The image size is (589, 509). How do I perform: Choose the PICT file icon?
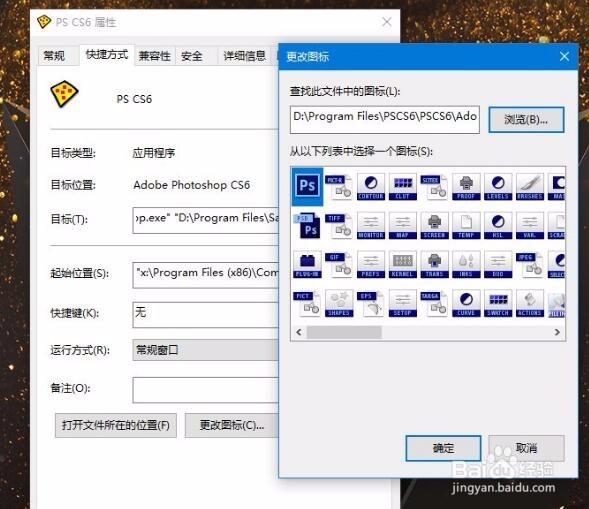tap(307, 303)
